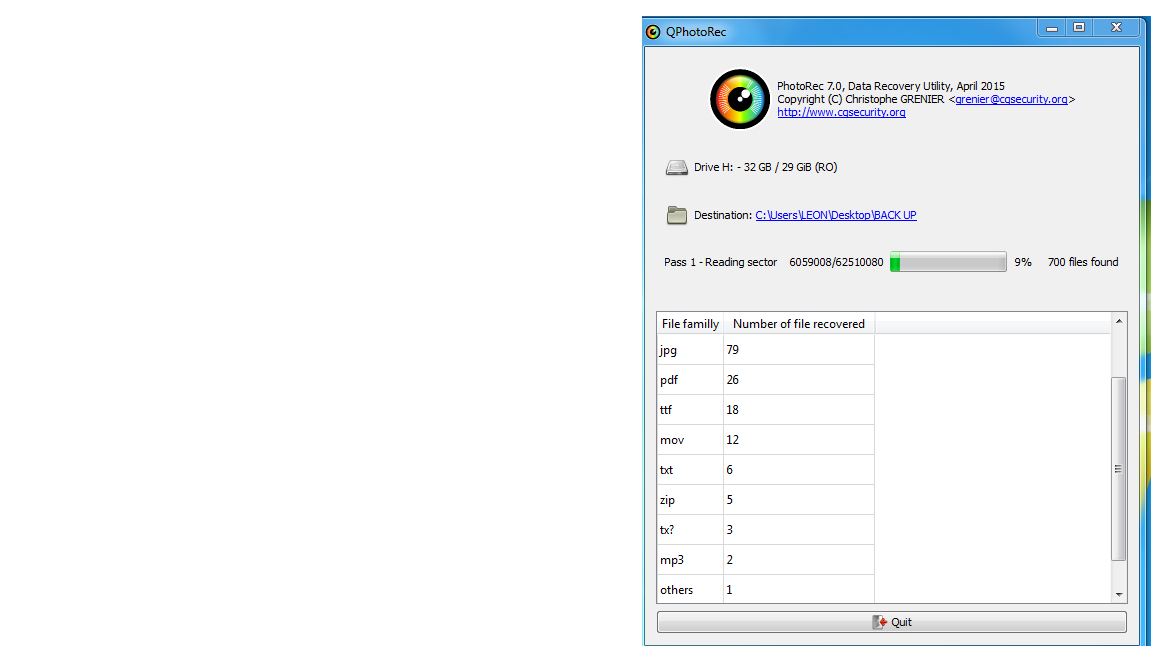Close the QPhotoRec window
The image size is (1152, 648).
(x=1116, y=28)
